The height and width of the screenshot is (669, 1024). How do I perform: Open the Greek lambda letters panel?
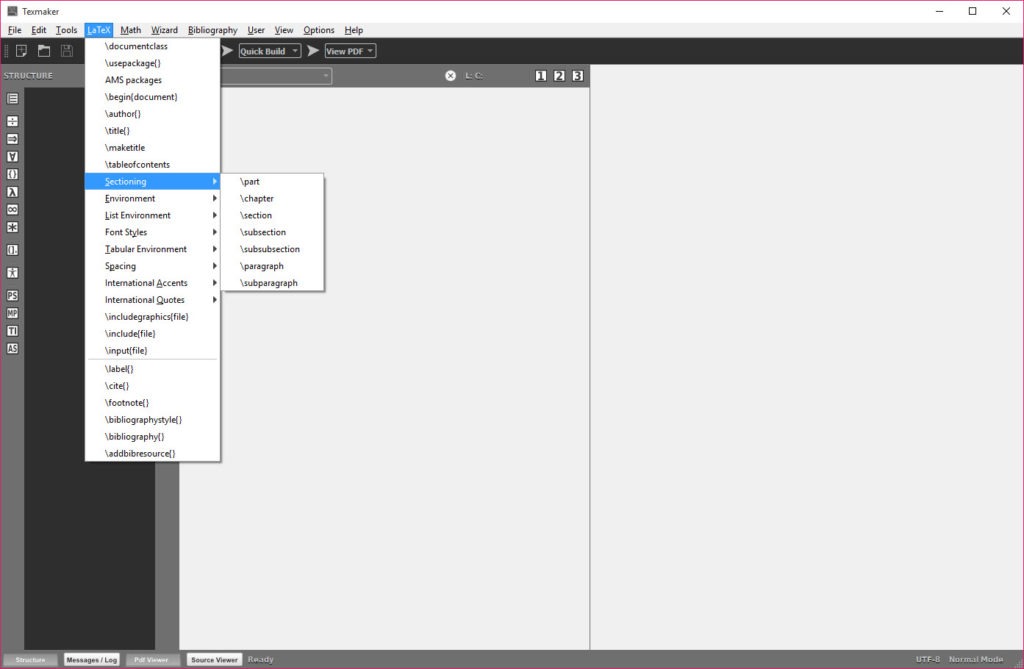12,192
